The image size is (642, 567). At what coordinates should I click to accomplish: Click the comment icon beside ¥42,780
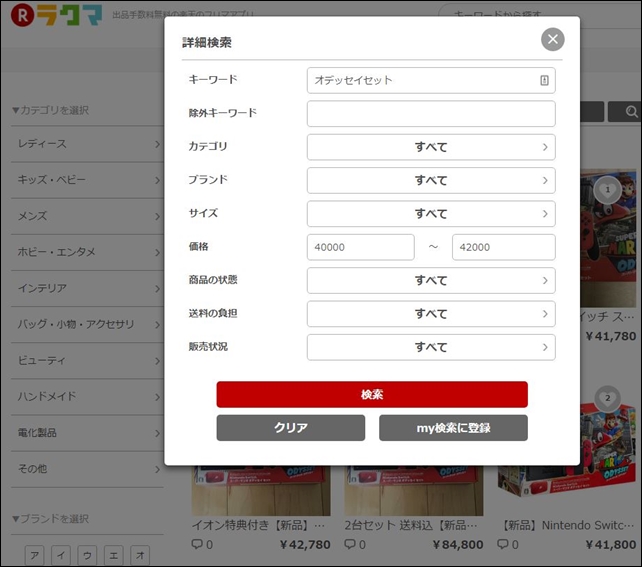pos(197,544)
